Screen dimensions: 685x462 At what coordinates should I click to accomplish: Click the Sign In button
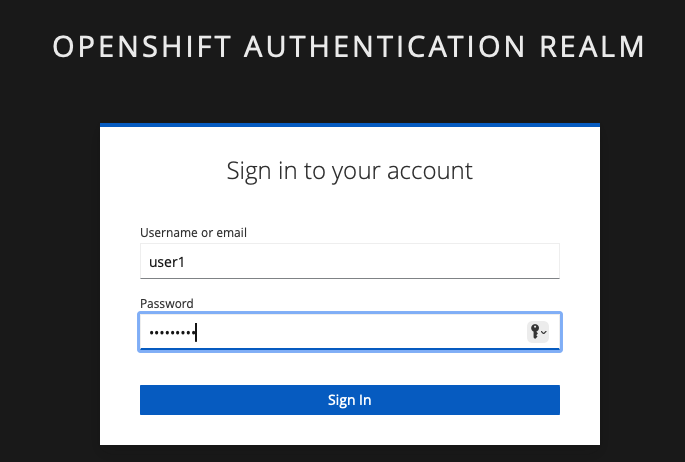tap(349, 400)
